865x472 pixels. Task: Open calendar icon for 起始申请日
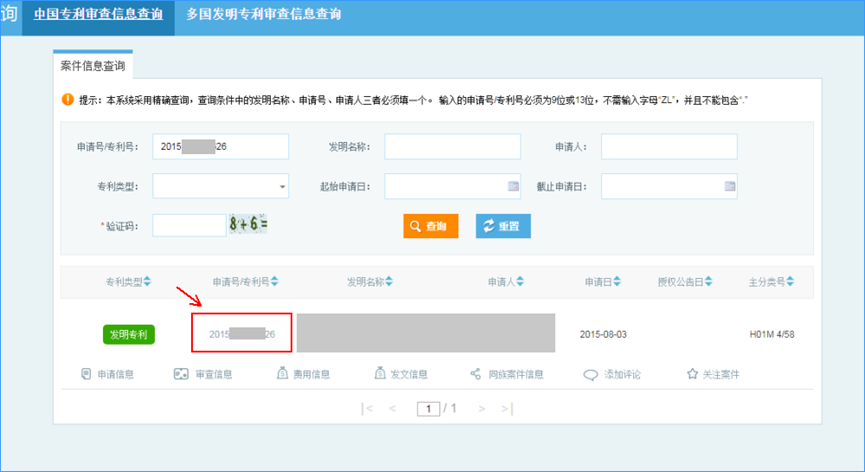pyautogui.click(x=513, y=186)
